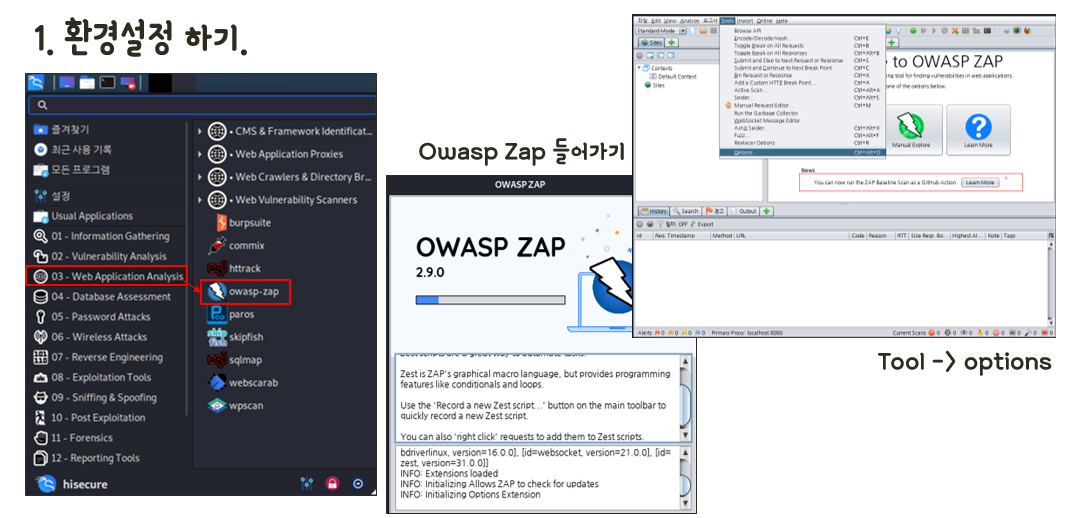Dismiss the News banner with red x
The width and height of the screenshot is (1065, 518).
1006,178
